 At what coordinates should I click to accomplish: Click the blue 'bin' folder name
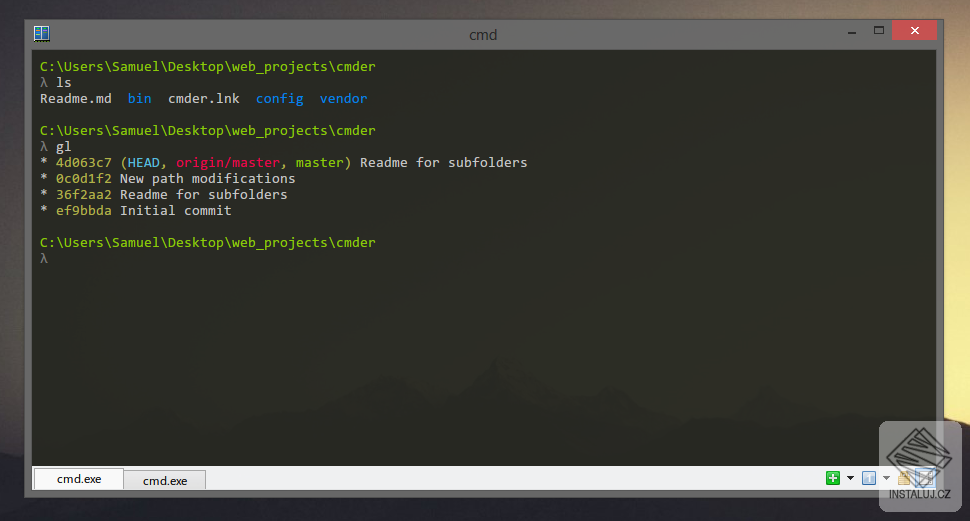point(140,98)
